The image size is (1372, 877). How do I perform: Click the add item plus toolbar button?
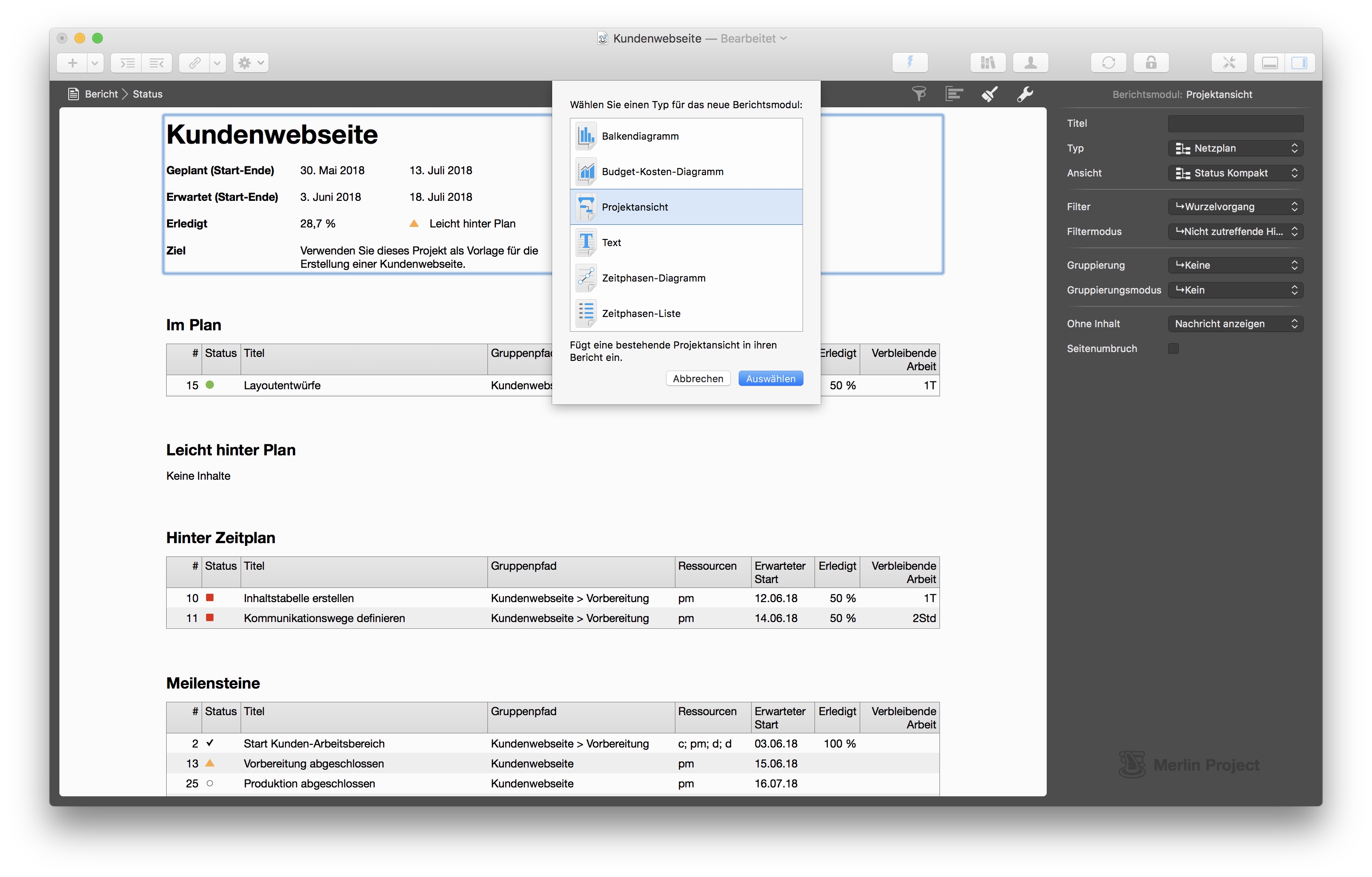click(72, 63)
